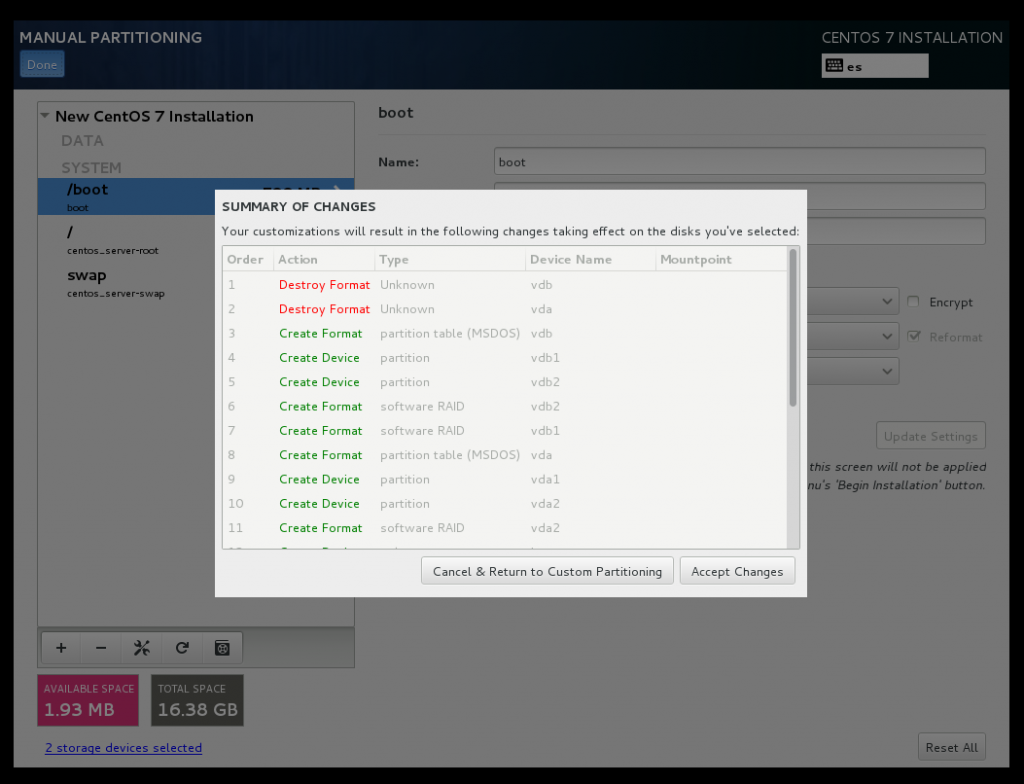
Task: Click the remove partition minus icon
Action: point(100,647)
